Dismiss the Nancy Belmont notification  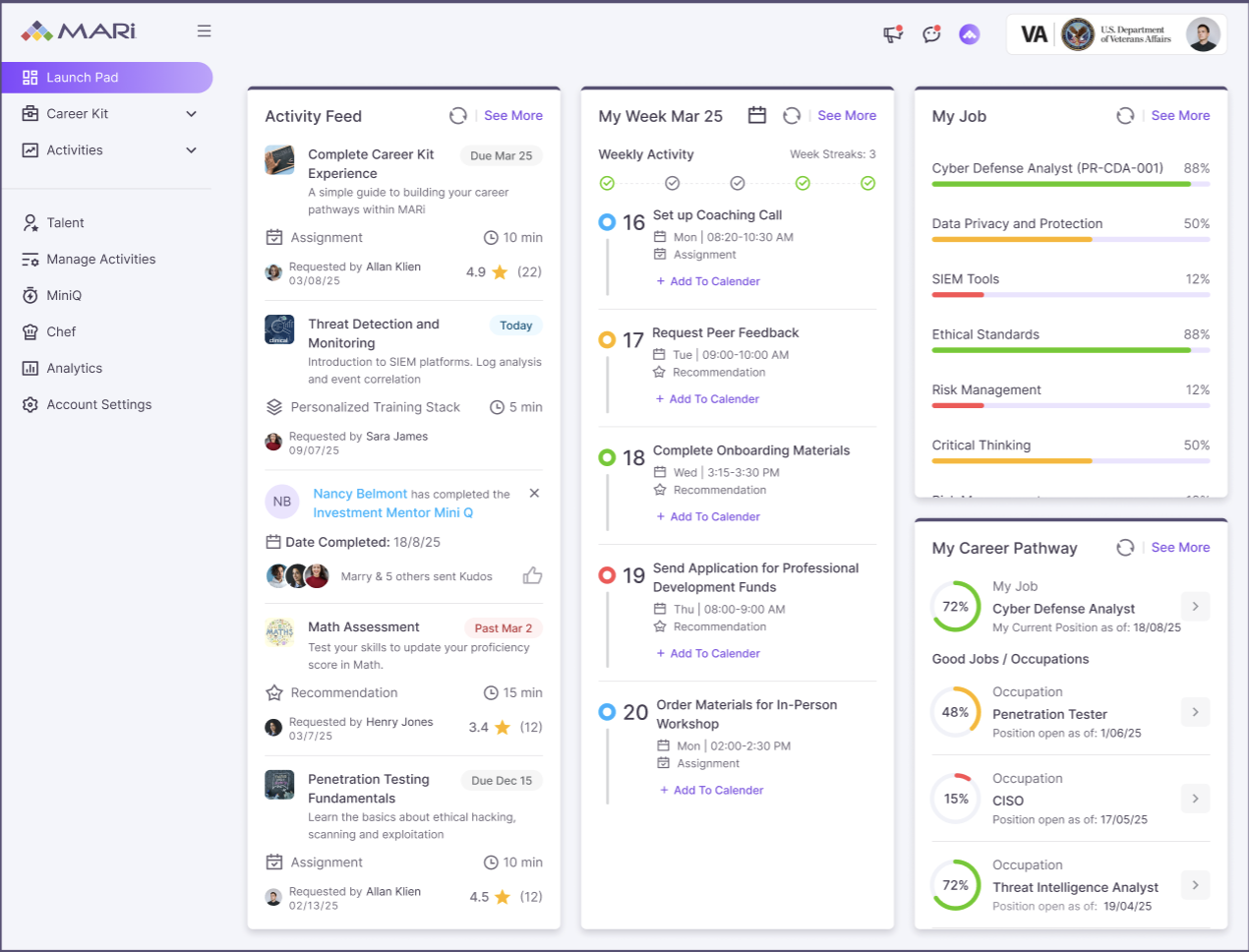click(534, 493)
